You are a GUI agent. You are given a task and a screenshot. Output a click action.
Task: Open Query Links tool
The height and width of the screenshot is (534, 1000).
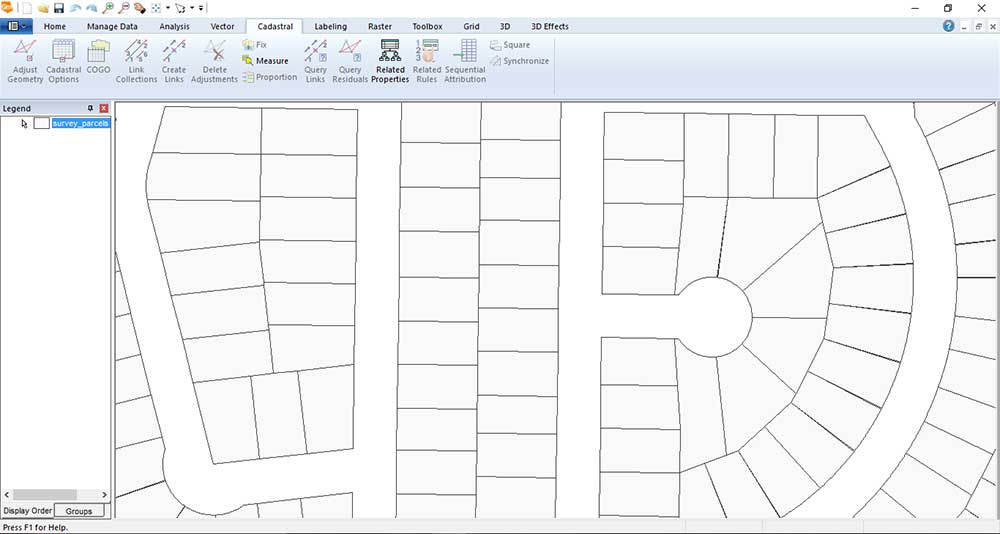coord(315,61)
